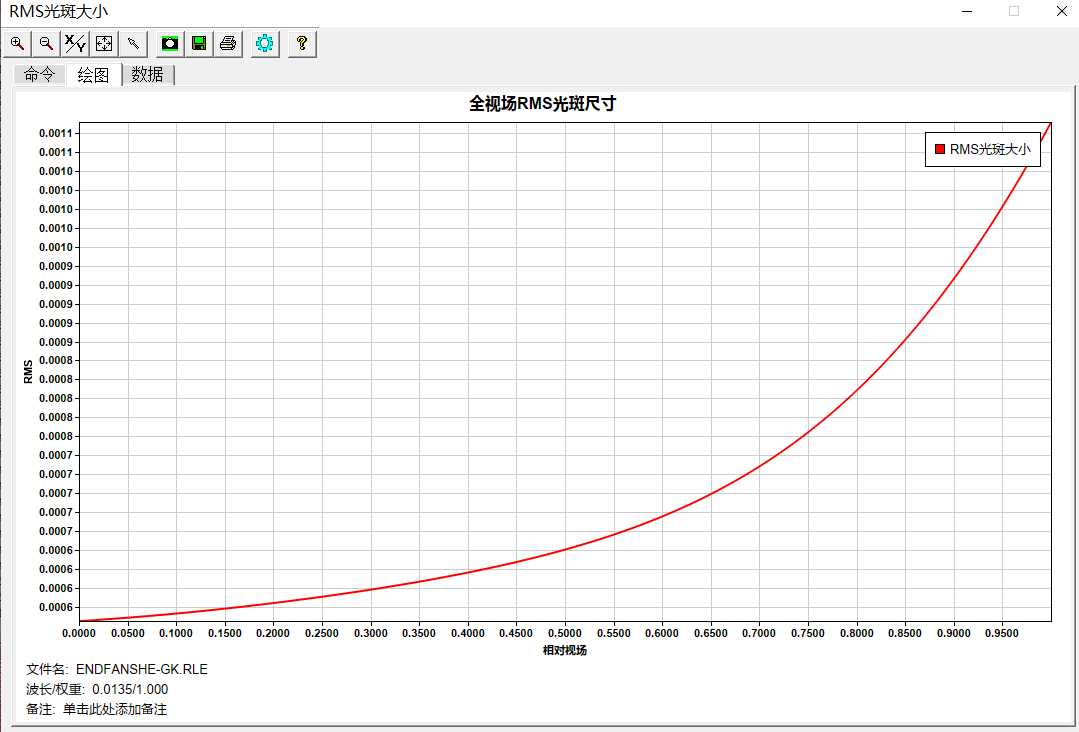Click the red legend swatch for RMS光斑大小
This screenshot has width=1079, height=732.
point(939,149)
